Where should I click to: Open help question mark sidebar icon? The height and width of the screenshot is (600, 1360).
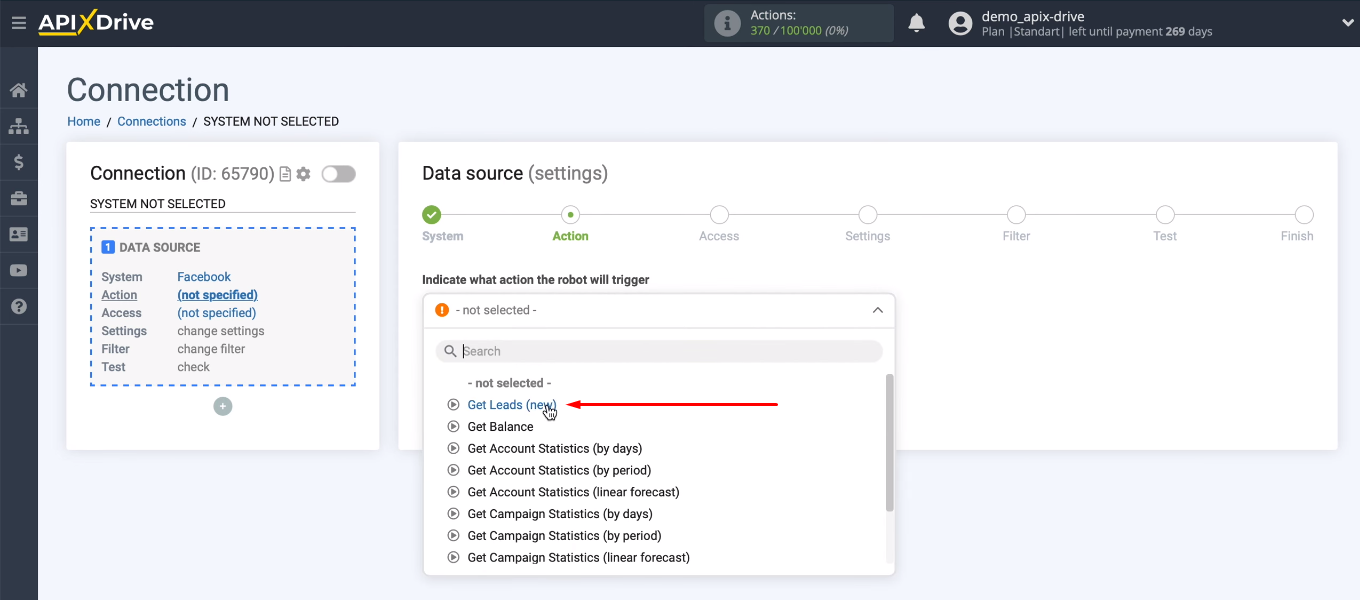coord(18,307)
